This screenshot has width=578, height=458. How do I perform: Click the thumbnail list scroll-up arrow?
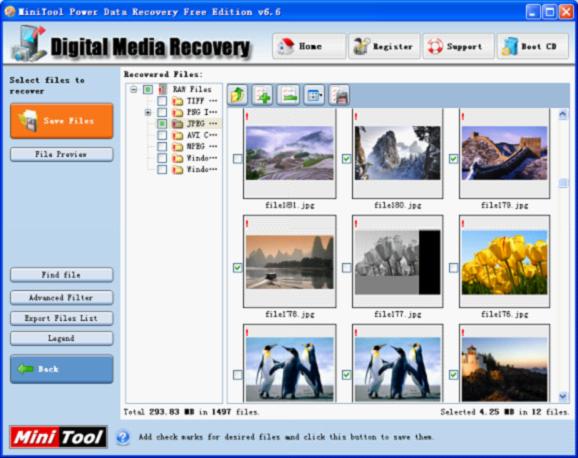pos(563,115)
